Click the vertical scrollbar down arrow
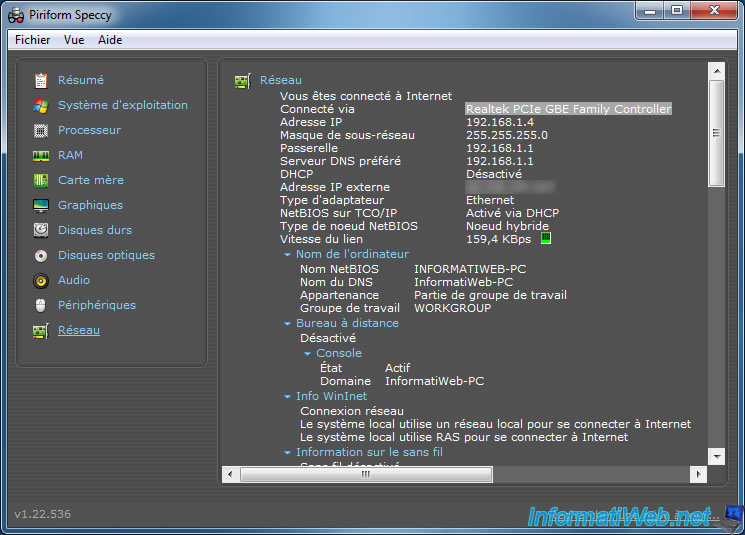Viewport: 745px width, 535px height. [716, 457]
